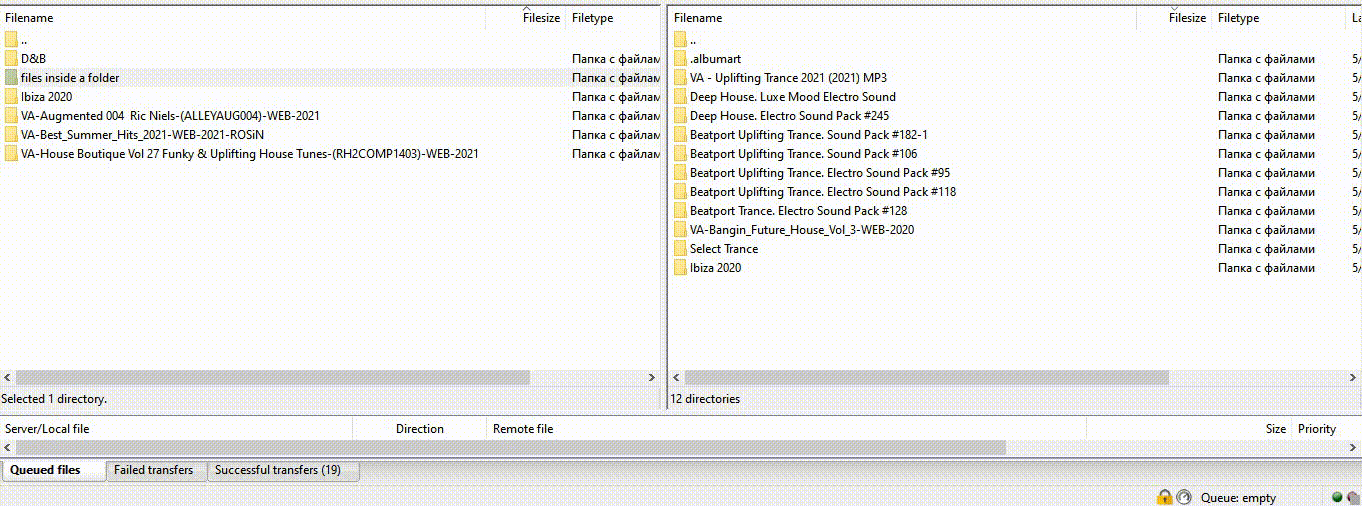Select Beatport Uplifting Trance. Electro Sound Pack #118 name
Viewport: 1362px width, 506px height.
[x=823, y=192]
